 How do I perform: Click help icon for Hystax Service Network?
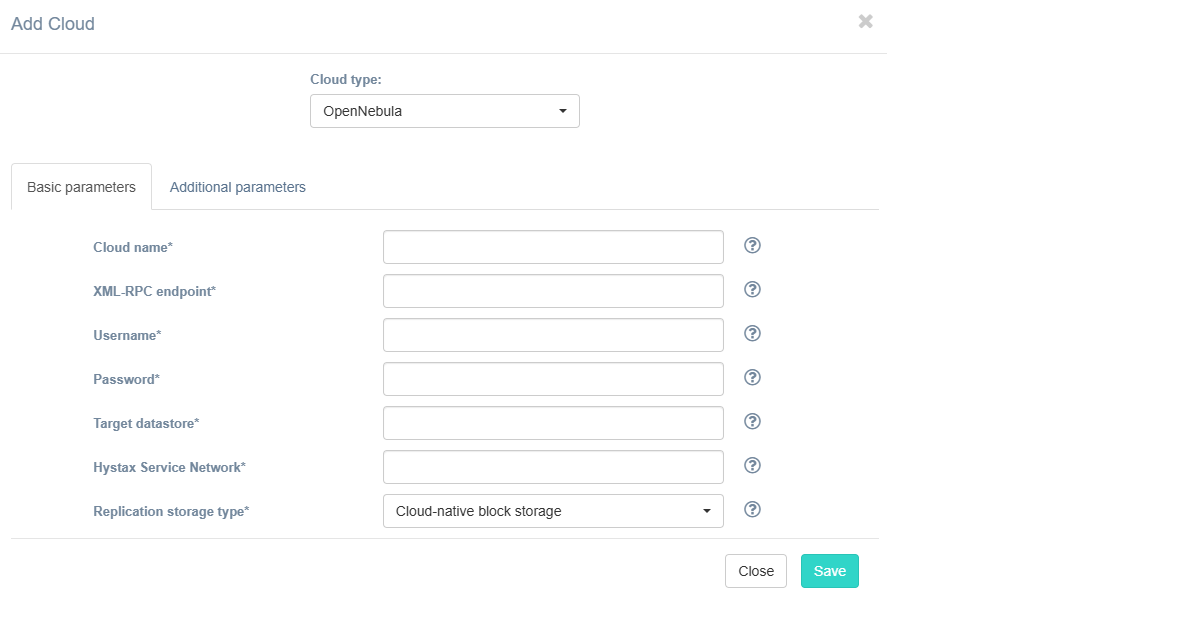pyautogui.click(x=753, y=466)
